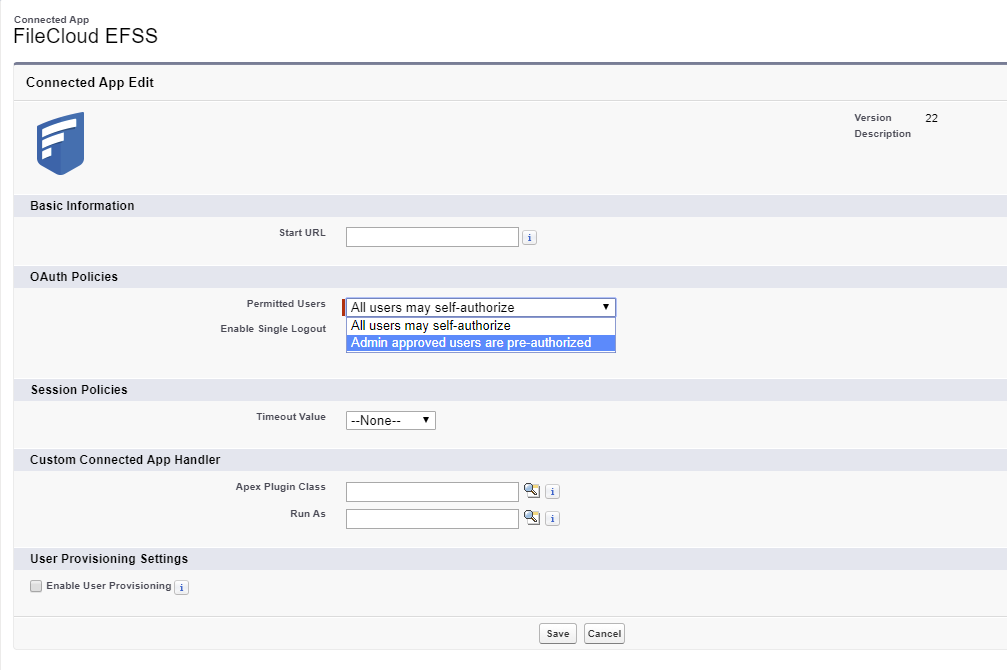
Task: Click the FileCloud app logo
Action: tap(60, 143)
